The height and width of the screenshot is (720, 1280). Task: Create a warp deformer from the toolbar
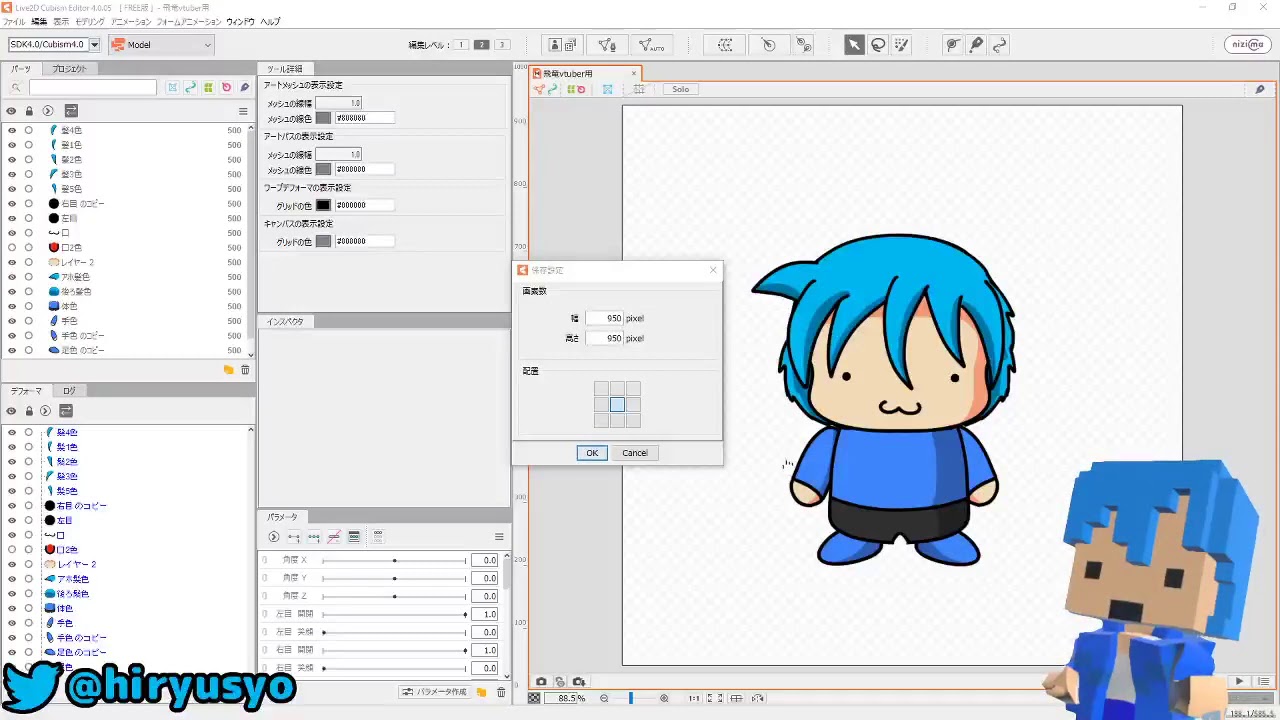click(725, 45)
